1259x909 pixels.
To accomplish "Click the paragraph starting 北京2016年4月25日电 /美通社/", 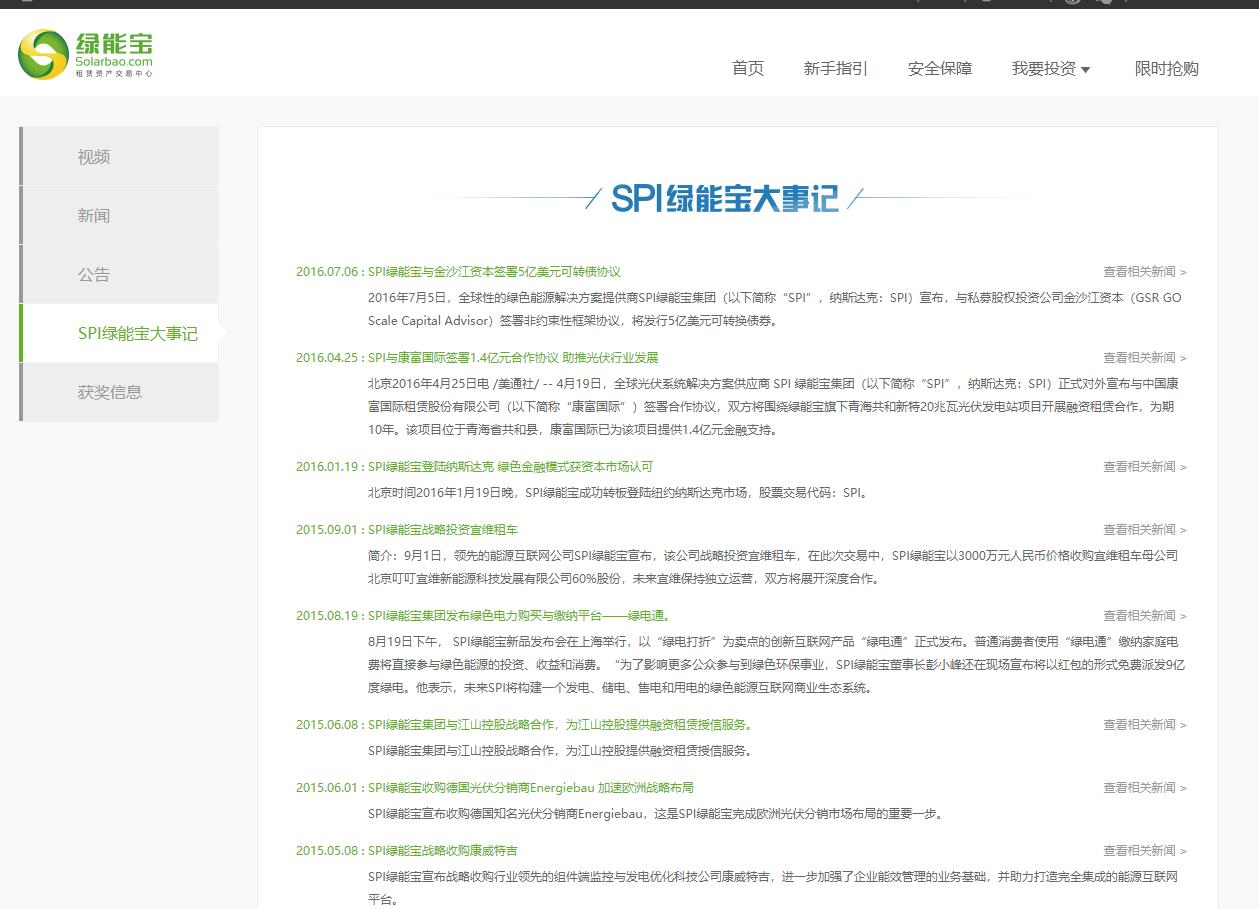I will click(774, 407).
